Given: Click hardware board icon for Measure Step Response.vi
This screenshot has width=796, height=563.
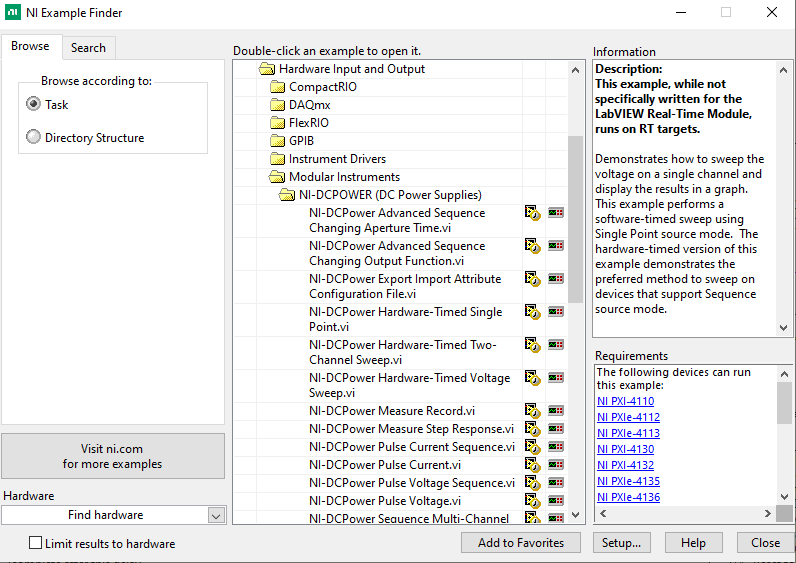Looking at the screenshot, I should [x=556, y=428].
